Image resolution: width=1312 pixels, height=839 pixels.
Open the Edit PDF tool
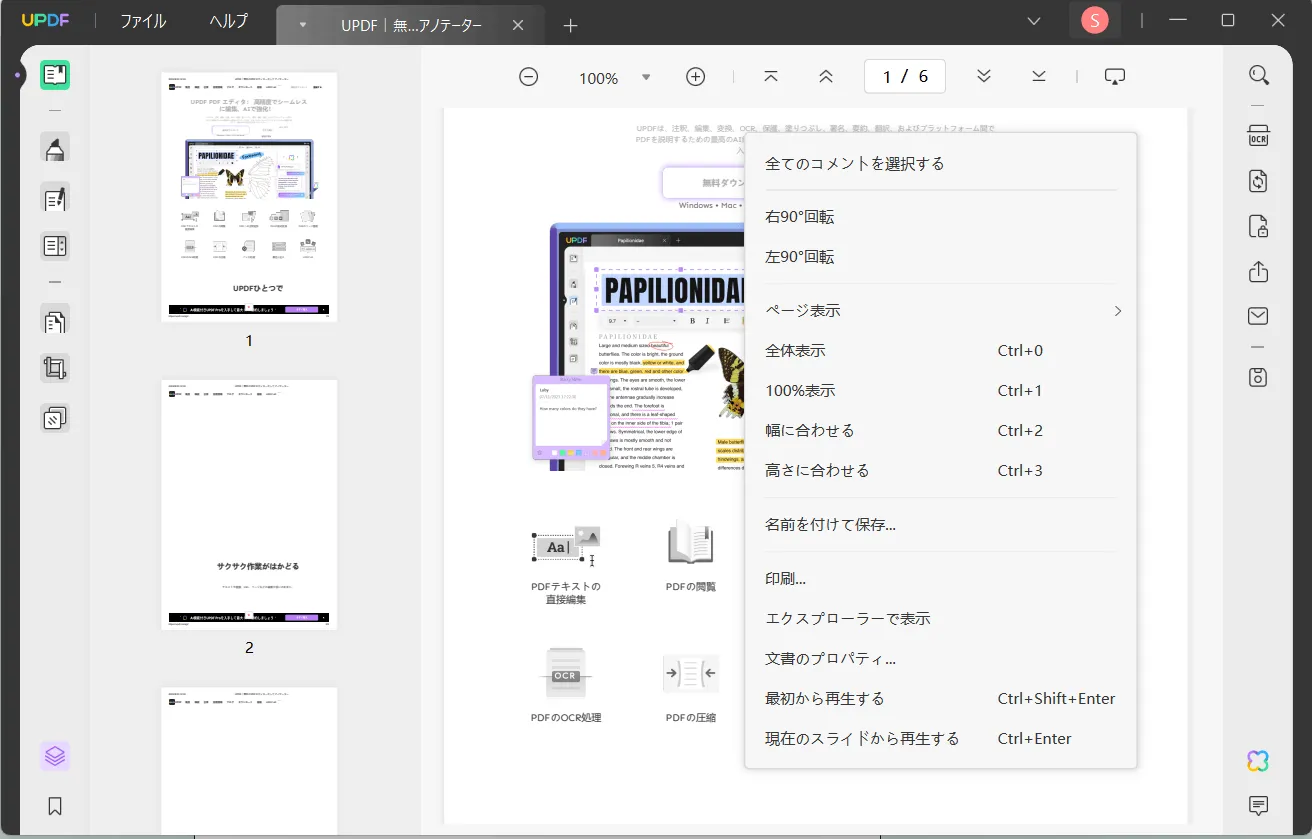pos(55,198)
